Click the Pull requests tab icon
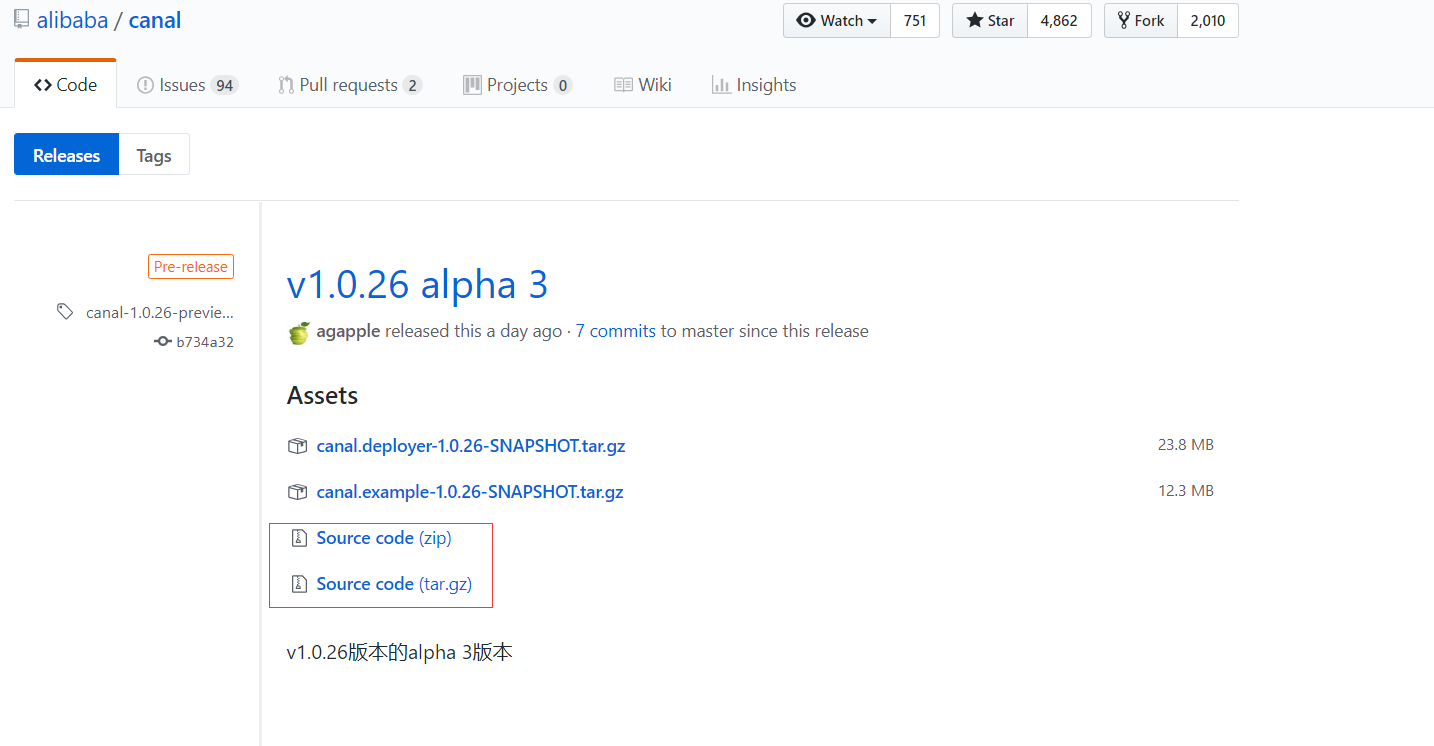 click(286, 85)
